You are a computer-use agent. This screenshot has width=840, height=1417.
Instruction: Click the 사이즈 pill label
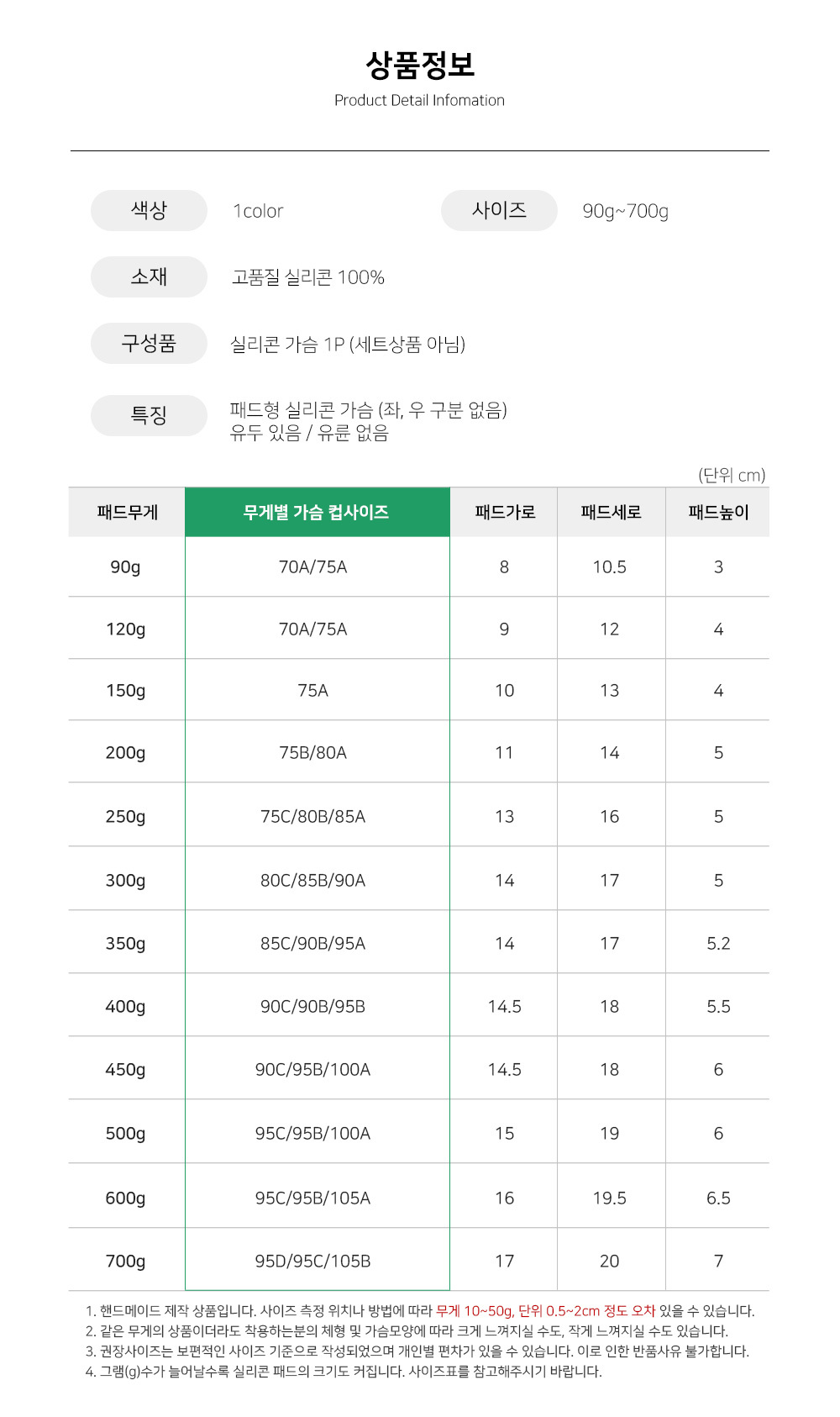click(499, 210)
